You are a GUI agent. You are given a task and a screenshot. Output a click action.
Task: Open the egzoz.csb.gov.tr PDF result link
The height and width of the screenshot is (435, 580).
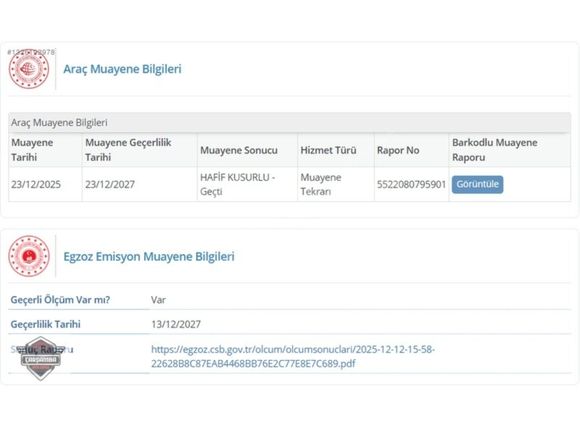(x=293, y=356)
